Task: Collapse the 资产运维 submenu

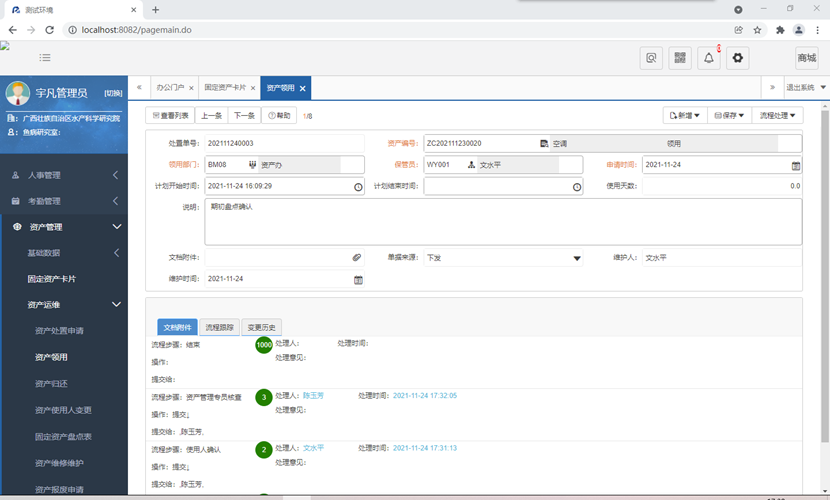Action: tap(64, 305)
